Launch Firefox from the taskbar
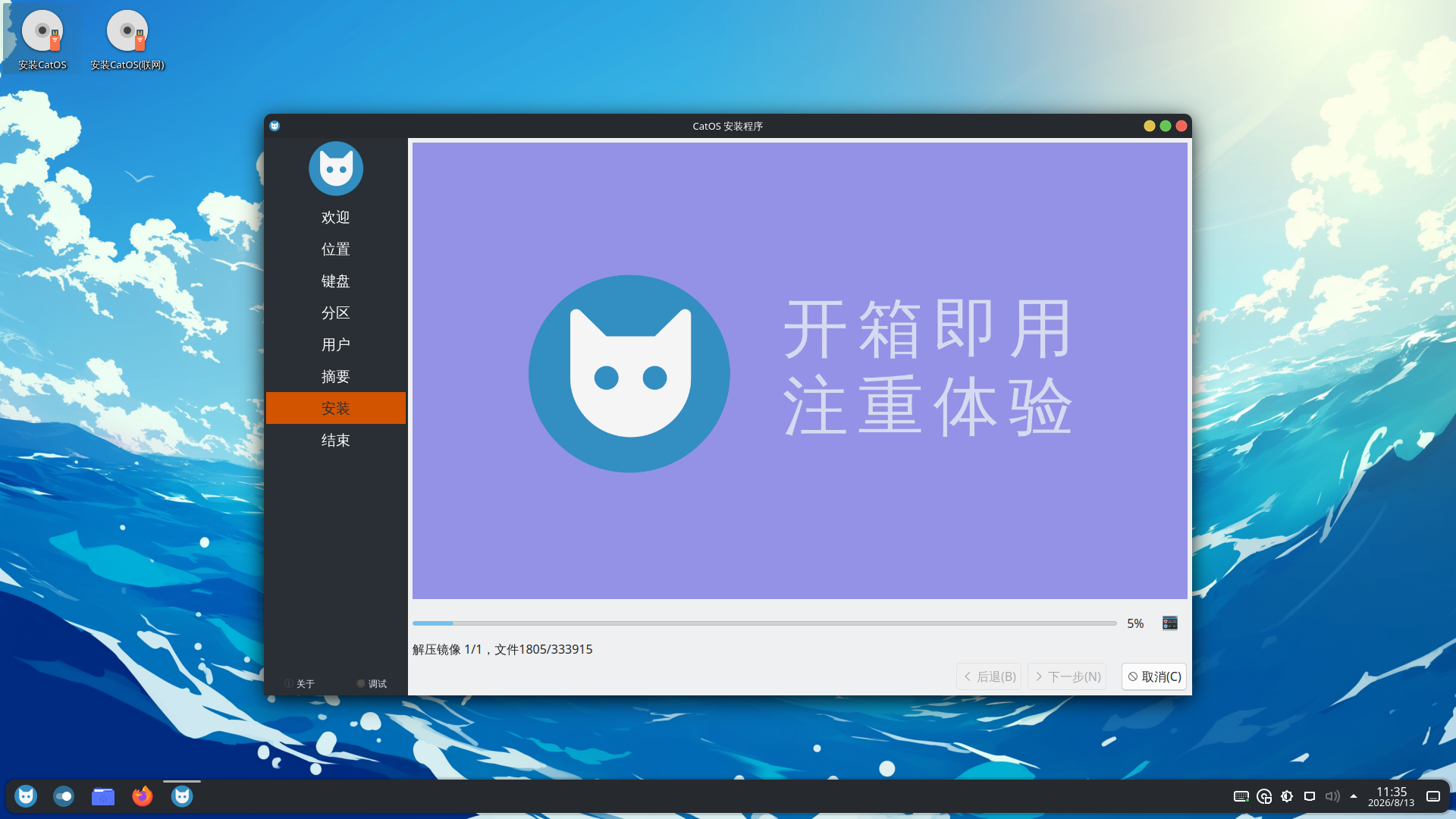1456x819 pixels. [x=143, y=796]
